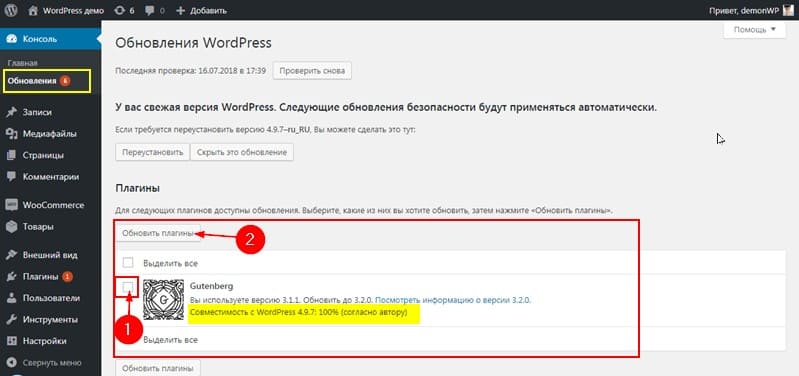Click the collapse menu arrow icon

click(x=12, y=363)
